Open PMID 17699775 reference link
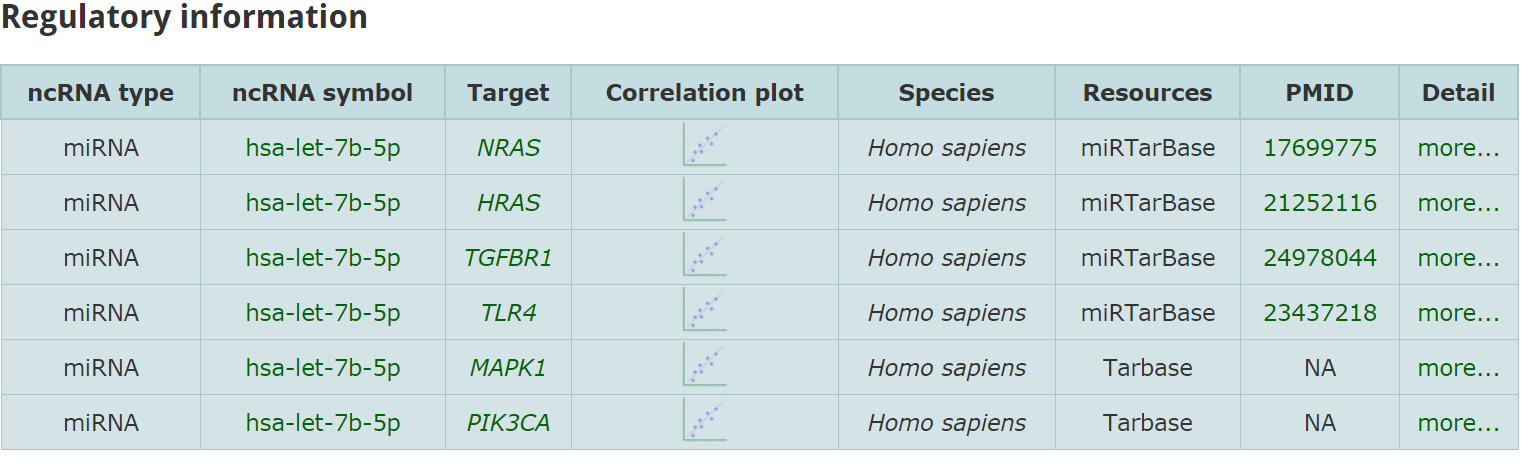1529x473 pixels. (x=1320, y=148)
